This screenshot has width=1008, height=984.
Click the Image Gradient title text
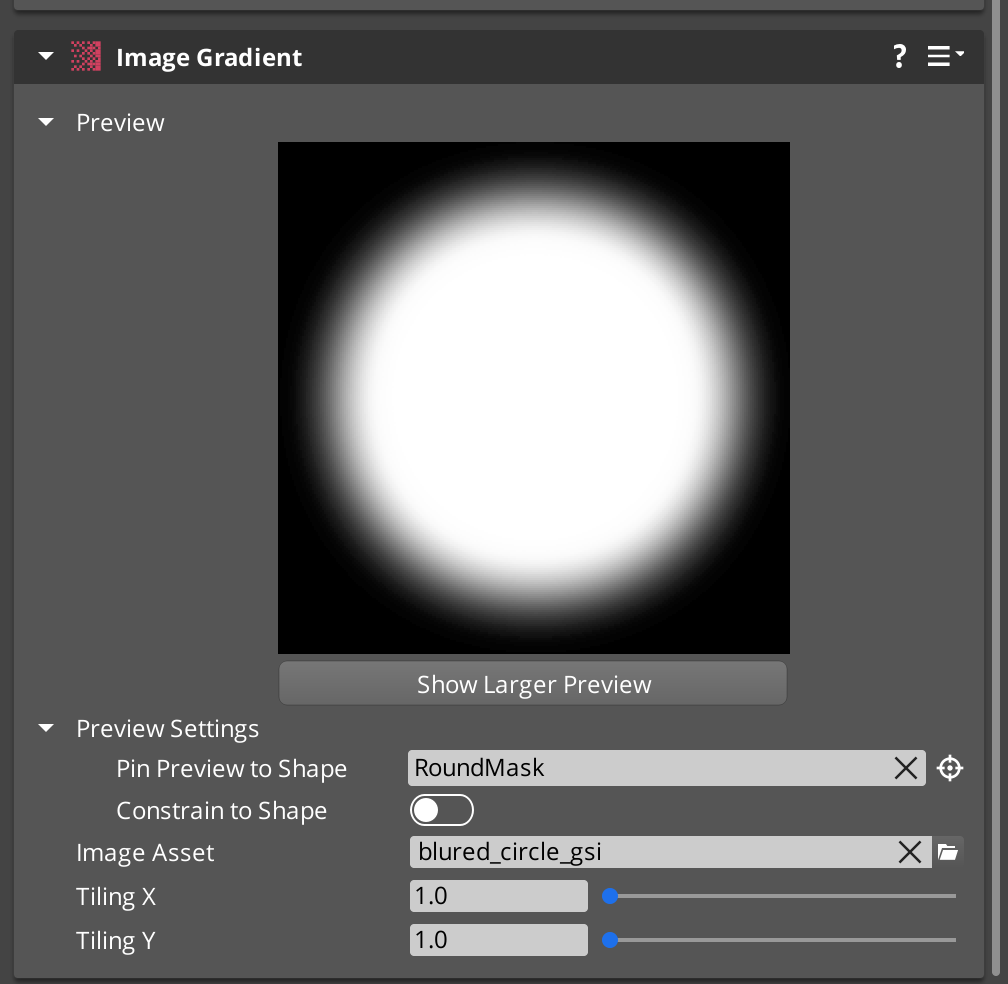coord(209,57)
